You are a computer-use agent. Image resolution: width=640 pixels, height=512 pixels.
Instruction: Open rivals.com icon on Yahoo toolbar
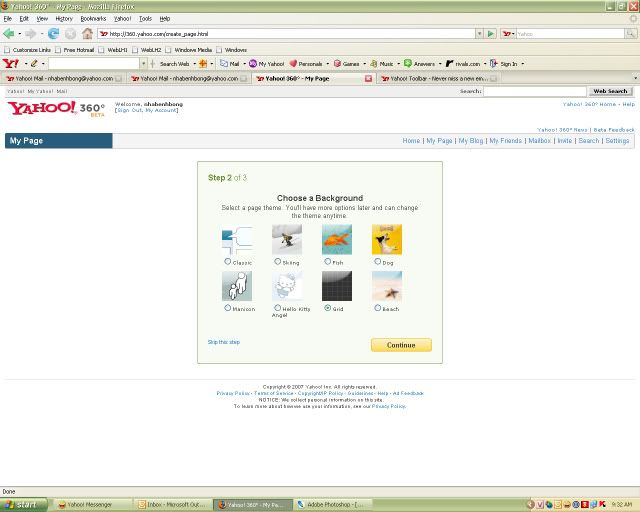pos(449,64)
